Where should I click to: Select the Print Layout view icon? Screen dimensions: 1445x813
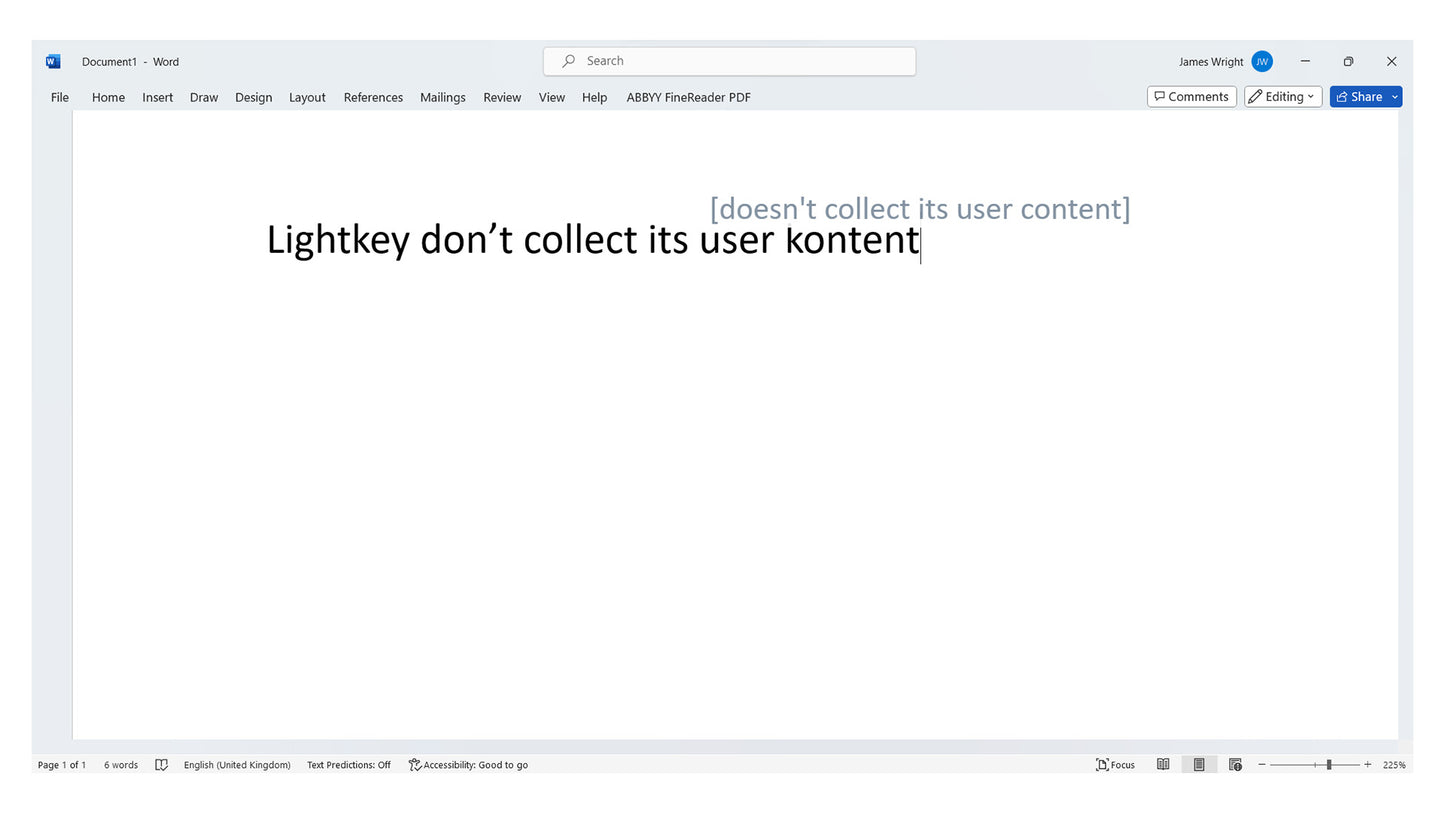[1199, 765]
